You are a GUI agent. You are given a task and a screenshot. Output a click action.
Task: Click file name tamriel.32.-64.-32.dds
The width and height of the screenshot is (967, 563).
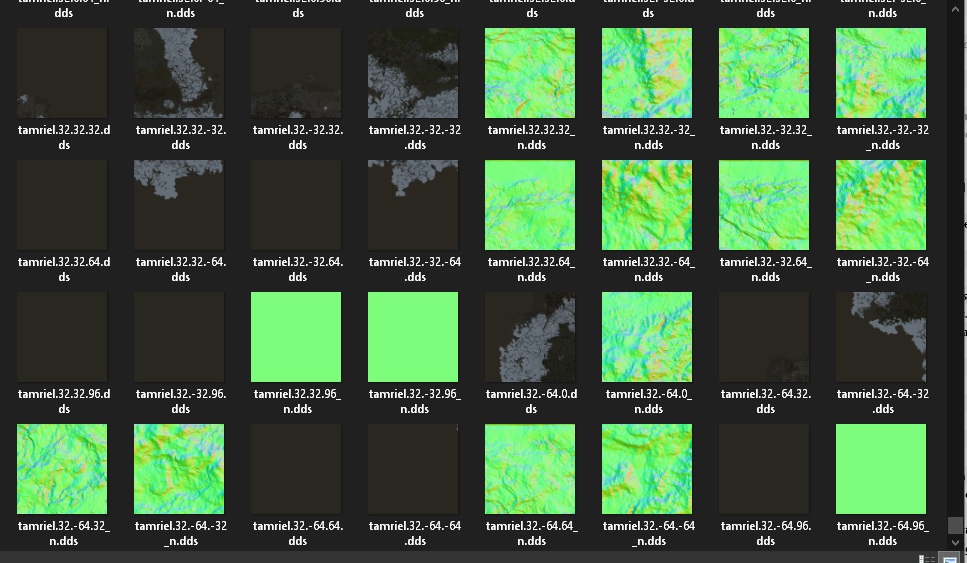point(883,401)
